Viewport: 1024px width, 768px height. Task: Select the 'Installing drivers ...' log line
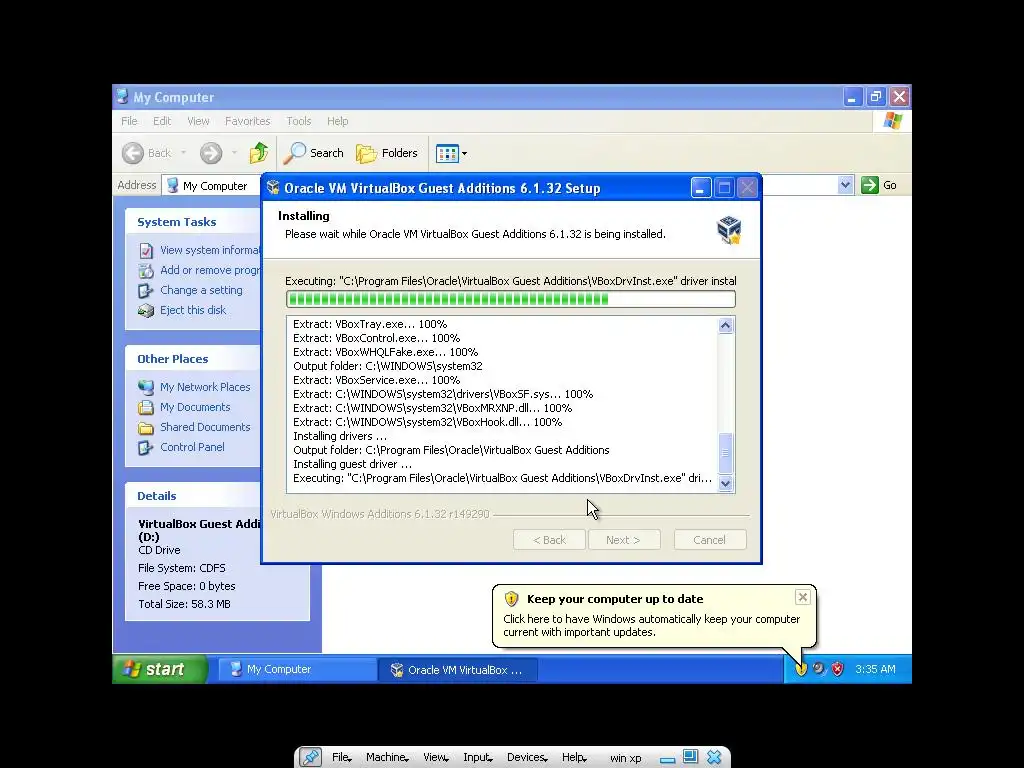pyautogui.click(x=340, y=436)
